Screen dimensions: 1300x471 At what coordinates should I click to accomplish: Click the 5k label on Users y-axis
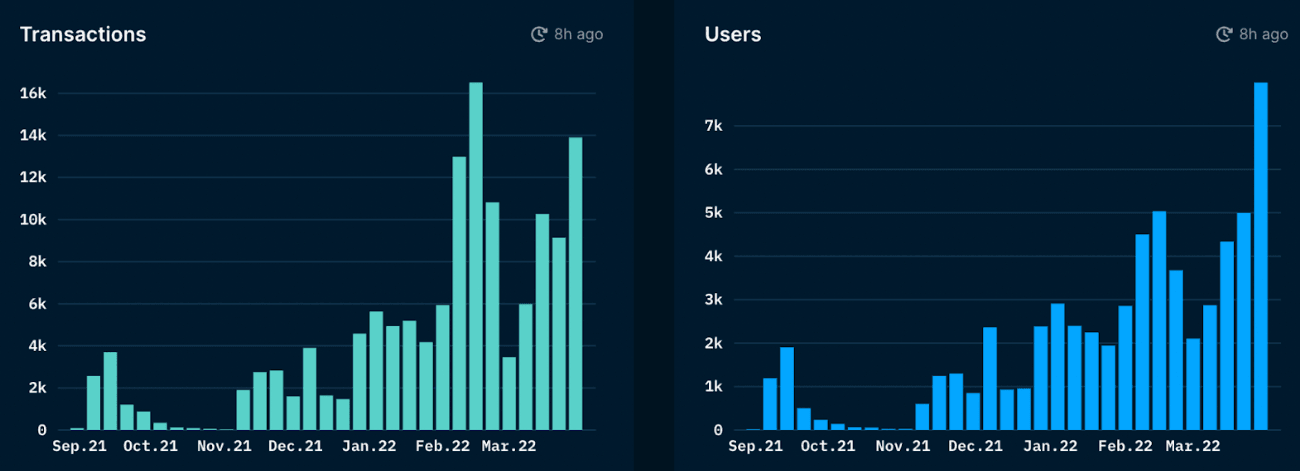tap(713, 213)
